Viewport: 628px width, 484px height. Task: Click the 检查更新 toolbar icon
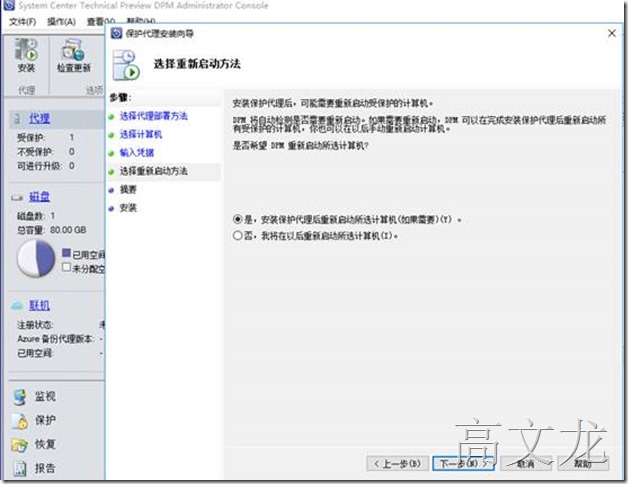73,50
